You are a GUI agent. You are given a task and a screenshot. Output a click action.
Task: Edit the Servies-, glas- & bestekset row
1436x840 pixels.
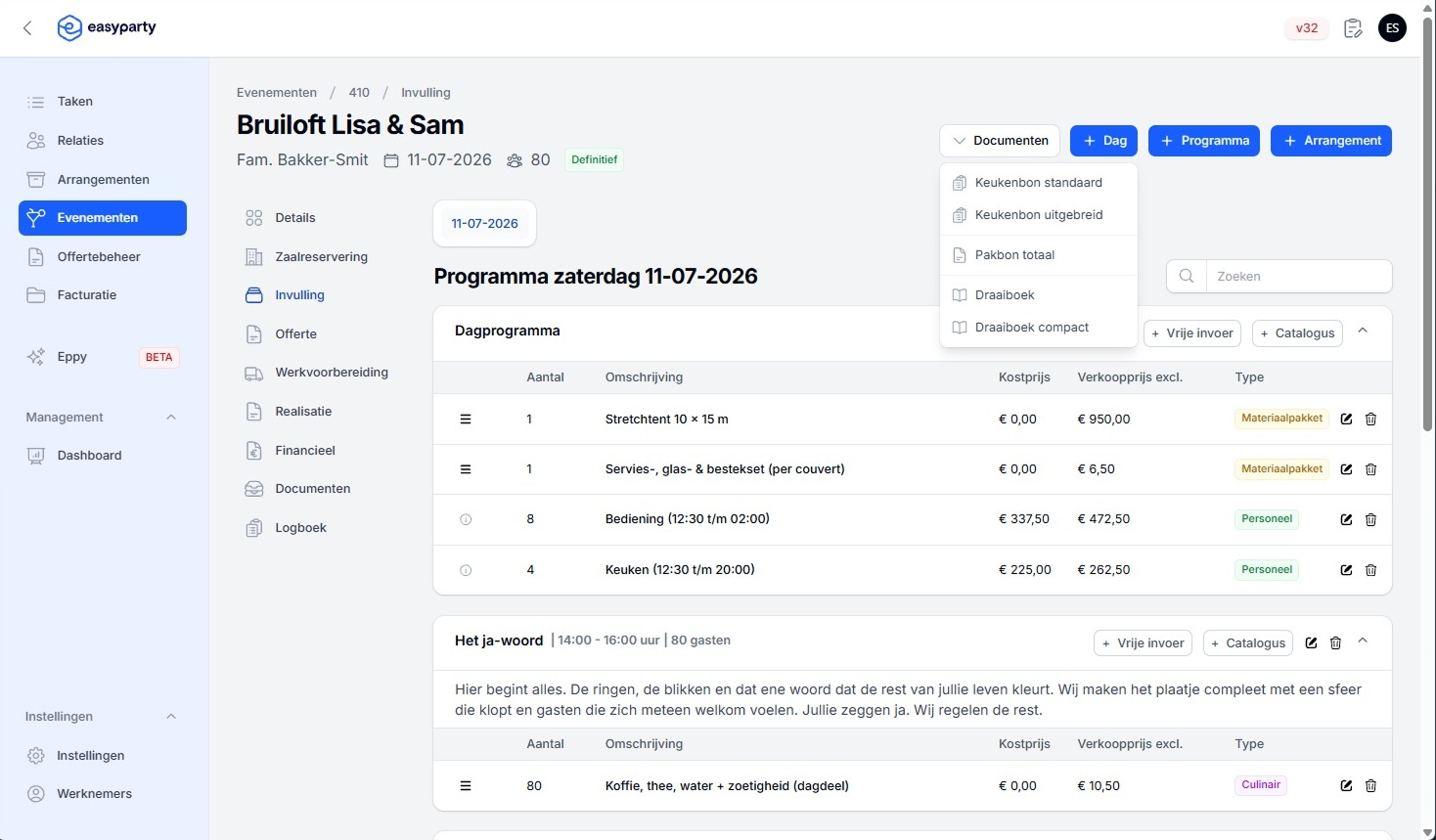1346,469
